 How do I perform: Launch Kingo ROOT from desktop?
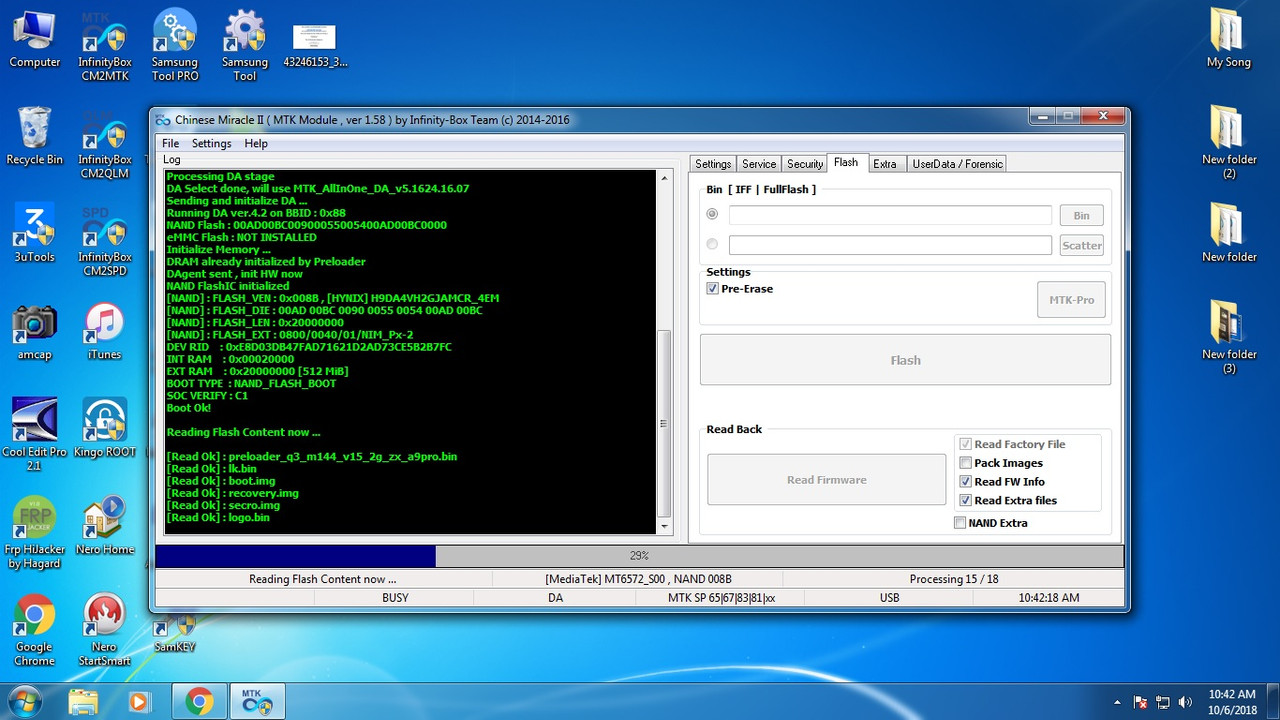[x=104, y=428]
